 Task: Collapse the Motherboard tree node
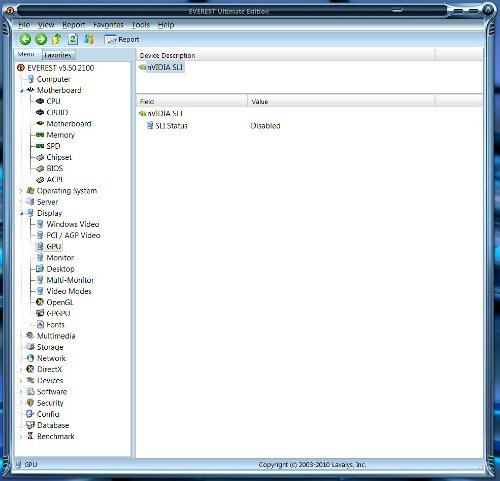click(x=22, y=90)
